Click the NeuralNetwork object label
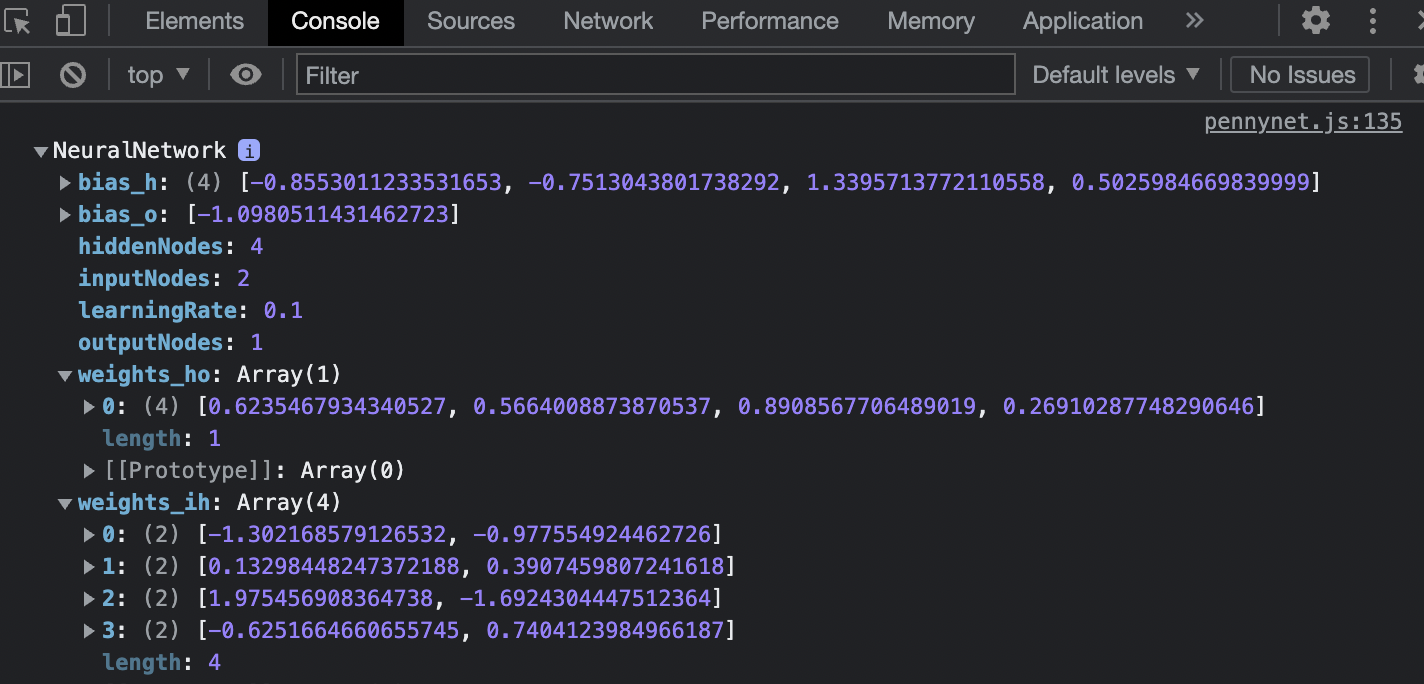Viewport: 1424px width, 684px height. point(139,150)
